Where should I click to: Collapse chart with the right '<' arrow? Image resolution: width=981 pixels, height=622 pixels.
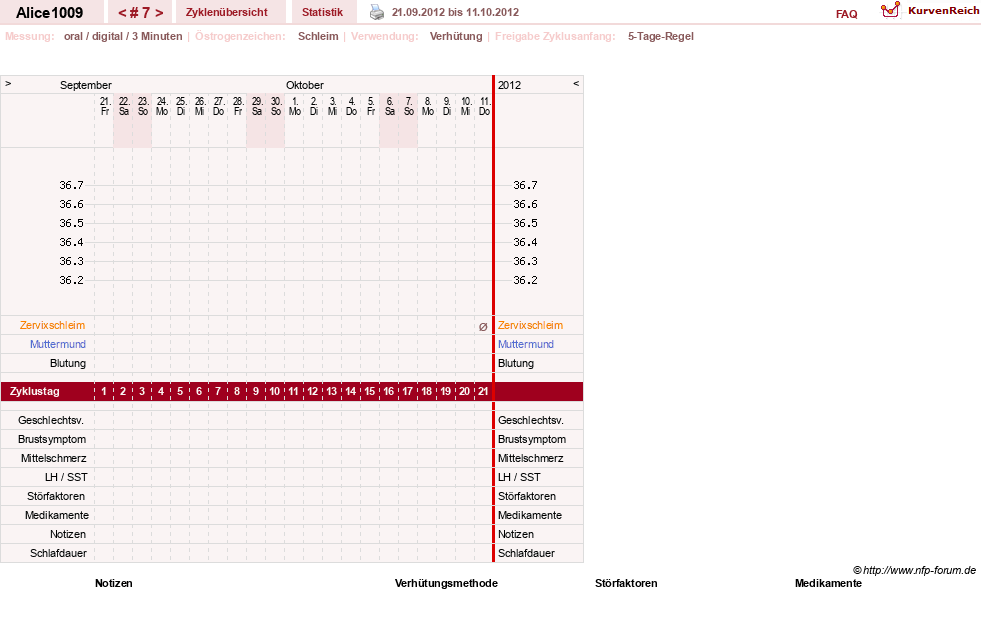click(576, 83)
